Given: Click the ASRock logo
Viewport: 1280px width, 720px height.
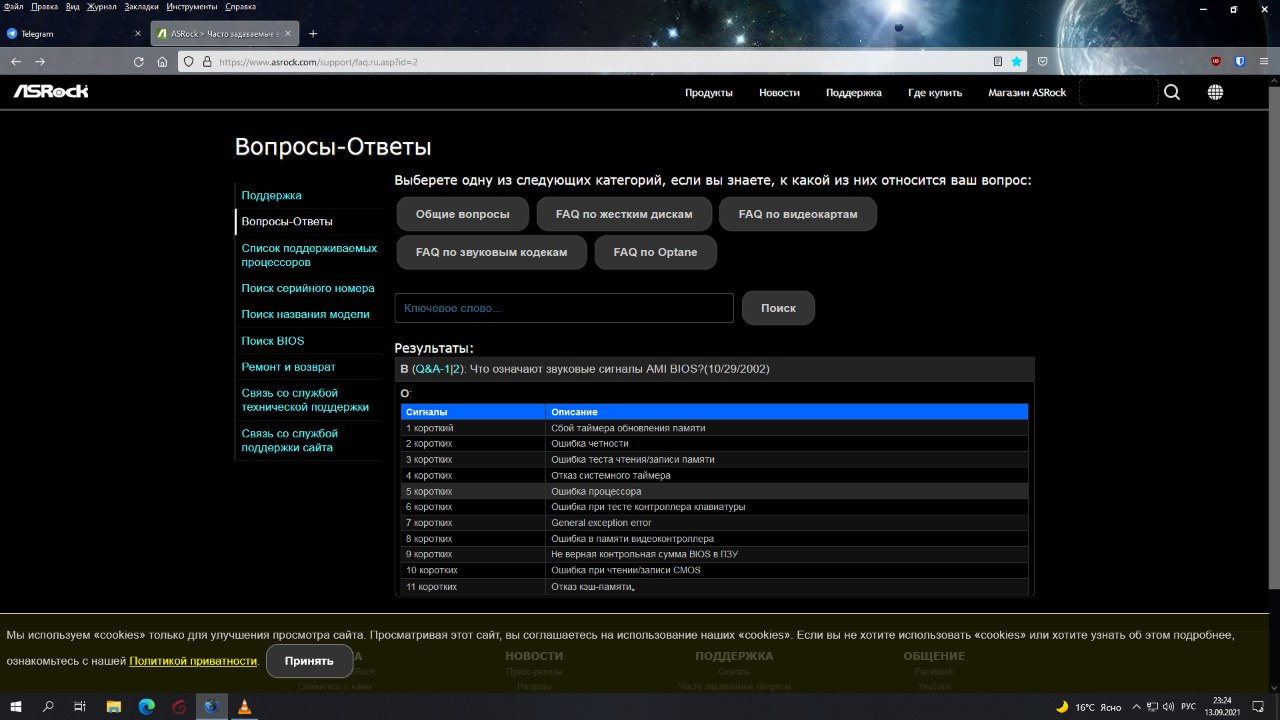Looking at the screenshot, I should (x=51, y=91).
